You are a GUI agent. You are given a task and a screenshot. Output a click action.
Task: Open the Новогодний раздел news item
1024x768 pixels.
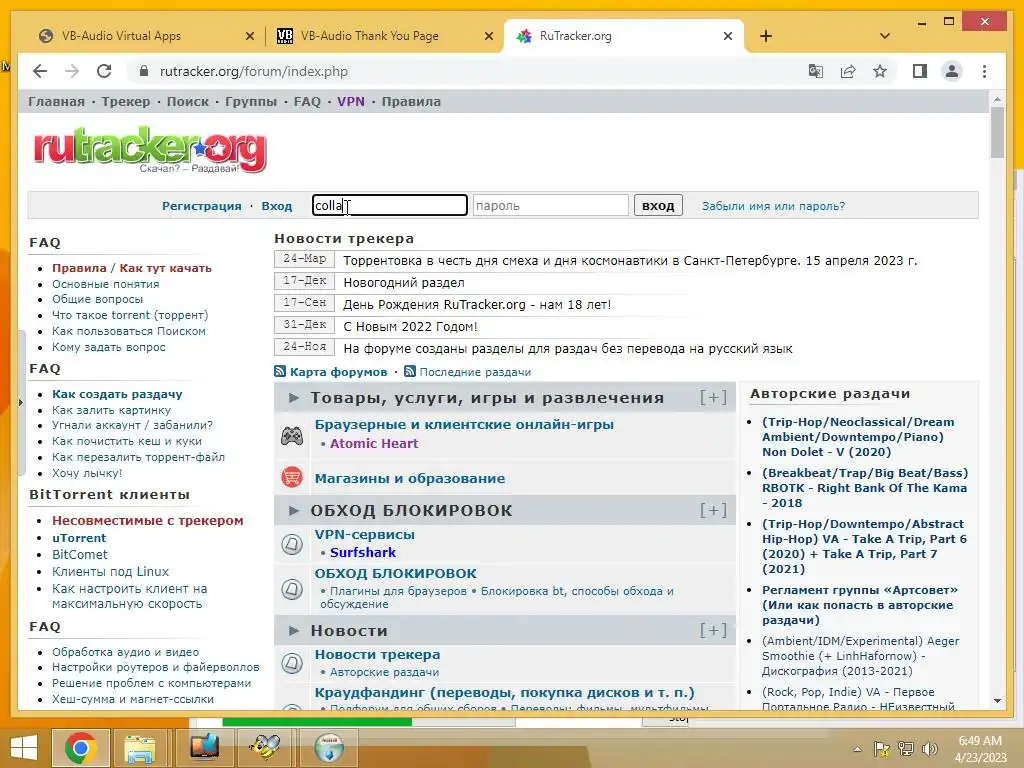(x=404, y=282)
